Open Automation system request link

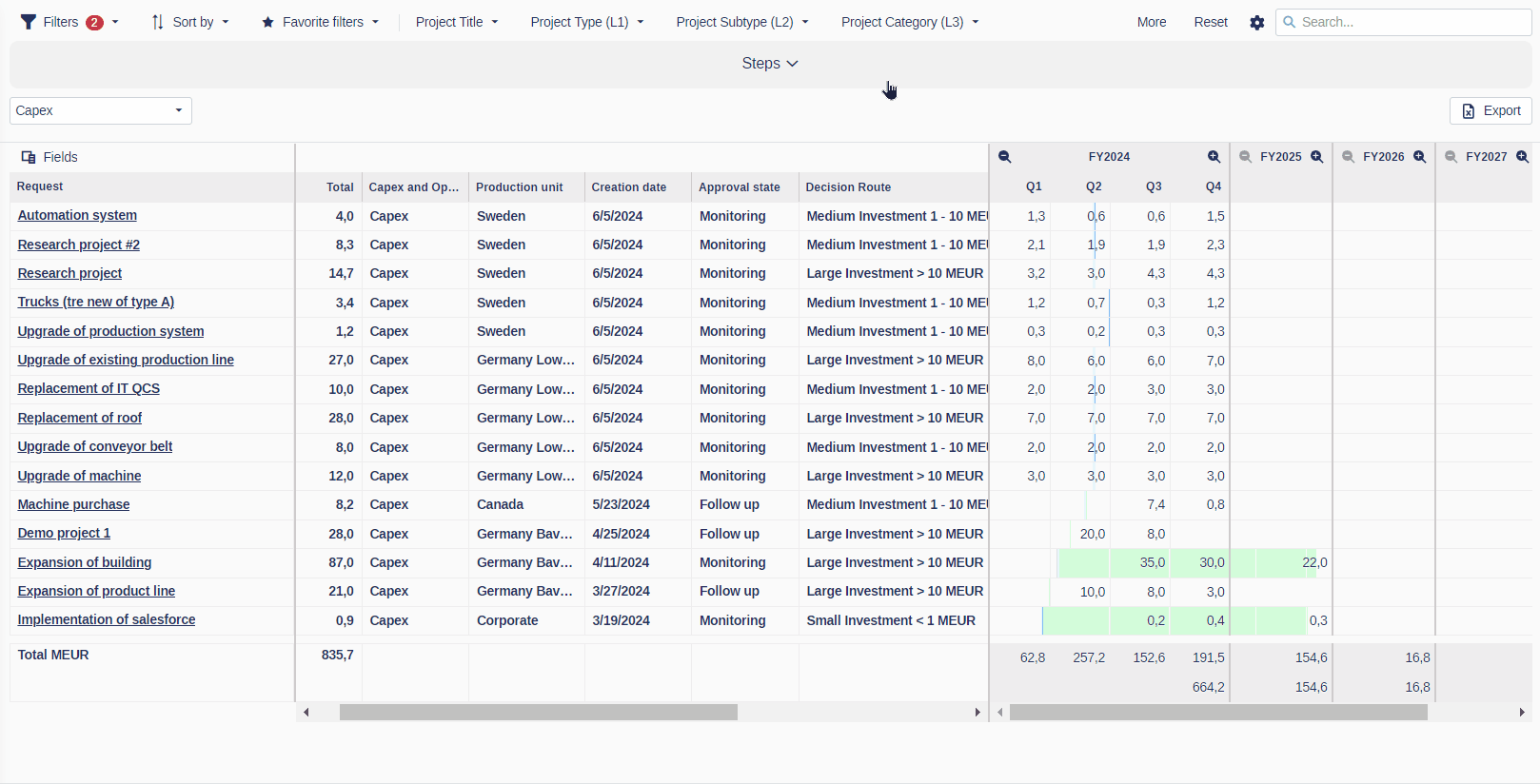(77, 216)
